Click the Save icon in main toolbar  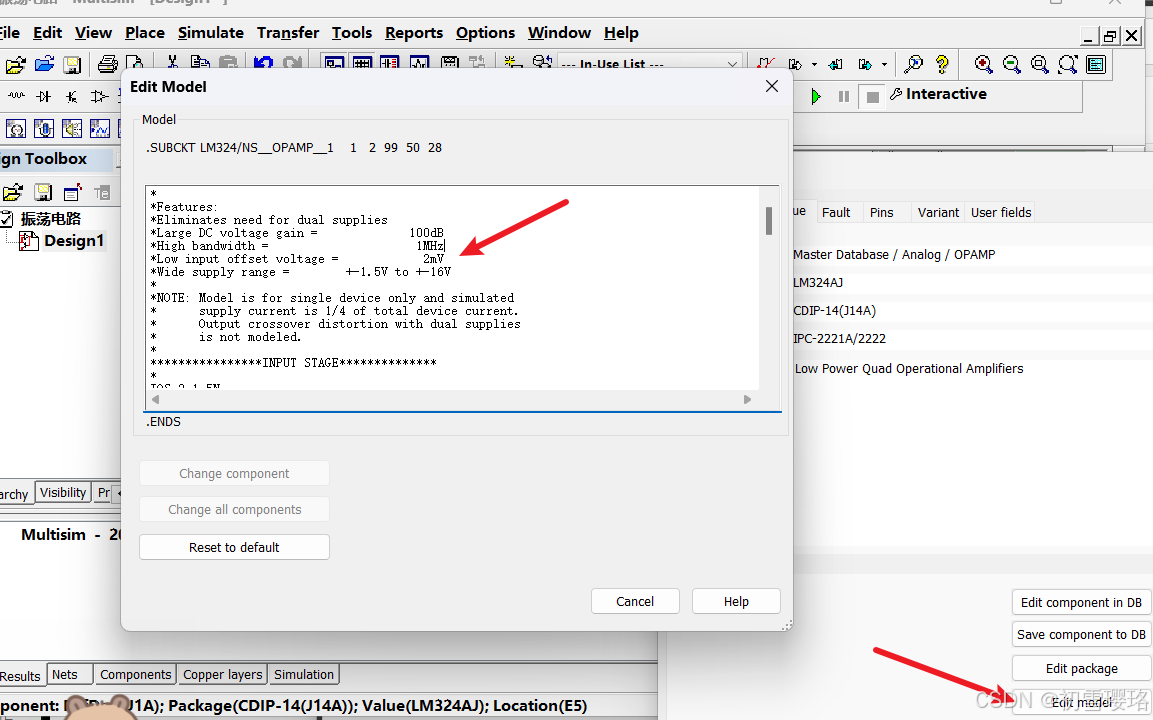[72, 65]
